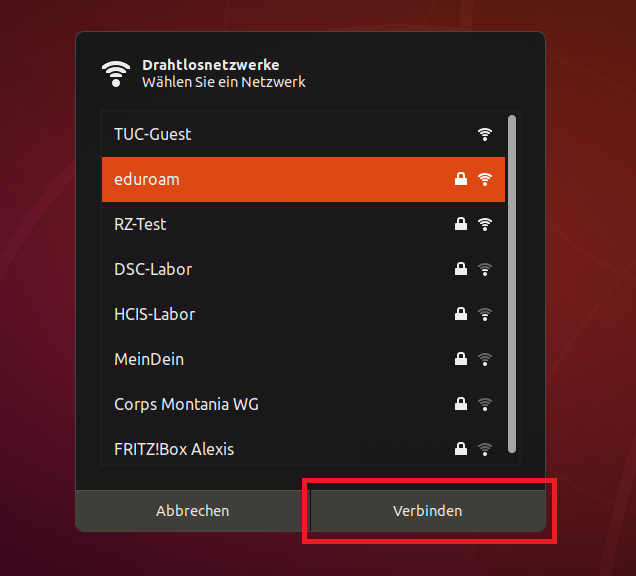Click the lock icon beside eduroam
Image resolution: width=636 pixels, height=576 pixels.
coord(461,179)
